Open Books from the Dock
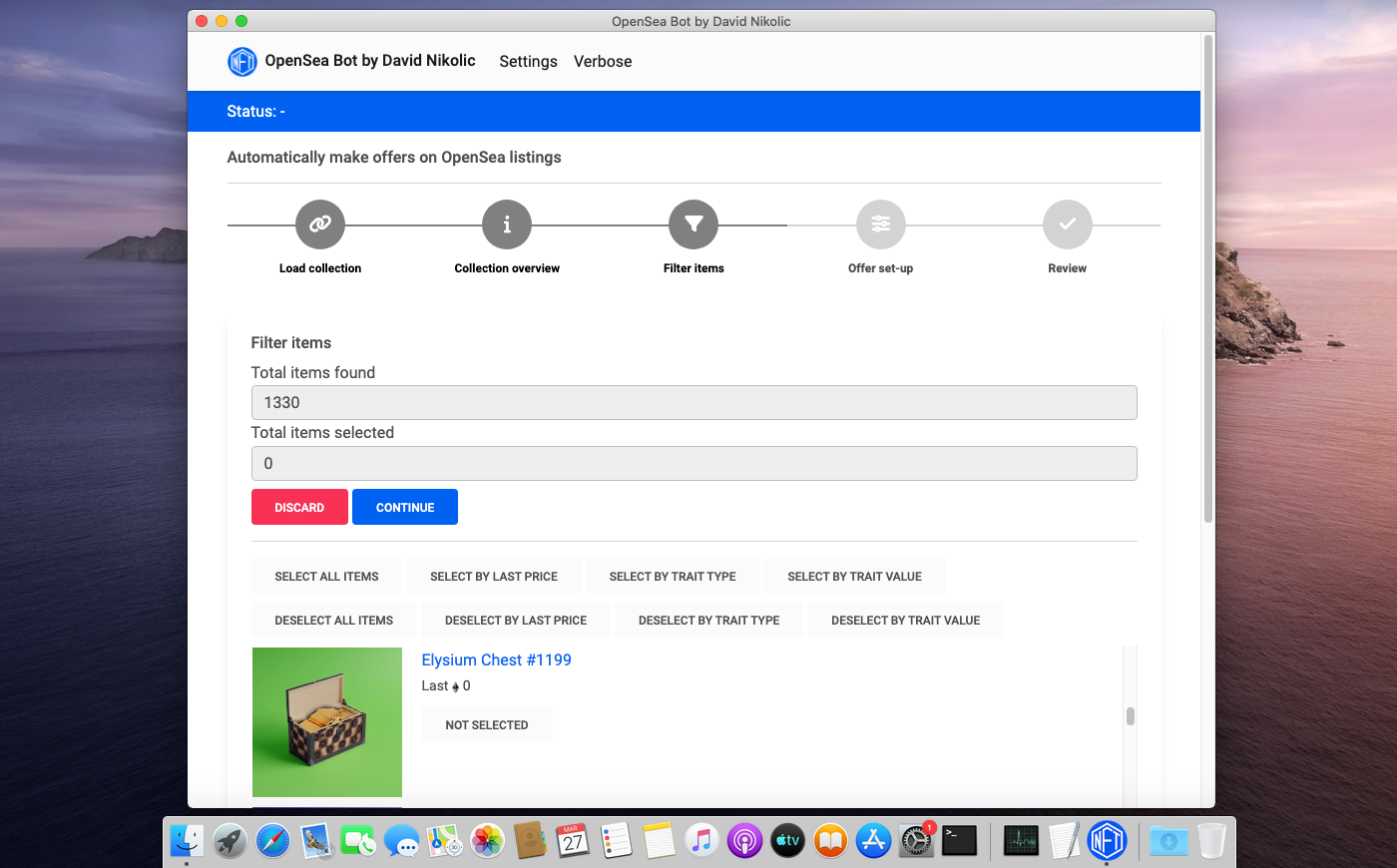The image size is (1397, 868). point(830,841)
